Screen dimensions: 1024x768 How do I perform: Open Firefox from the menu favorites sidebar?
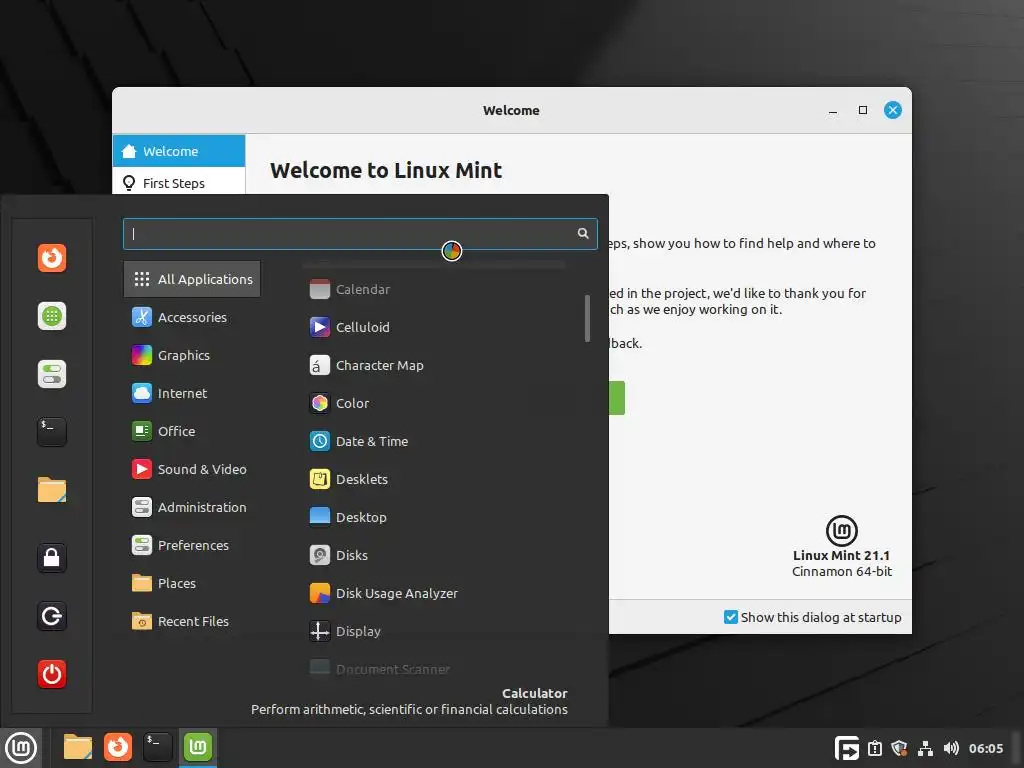pos(52,258)
